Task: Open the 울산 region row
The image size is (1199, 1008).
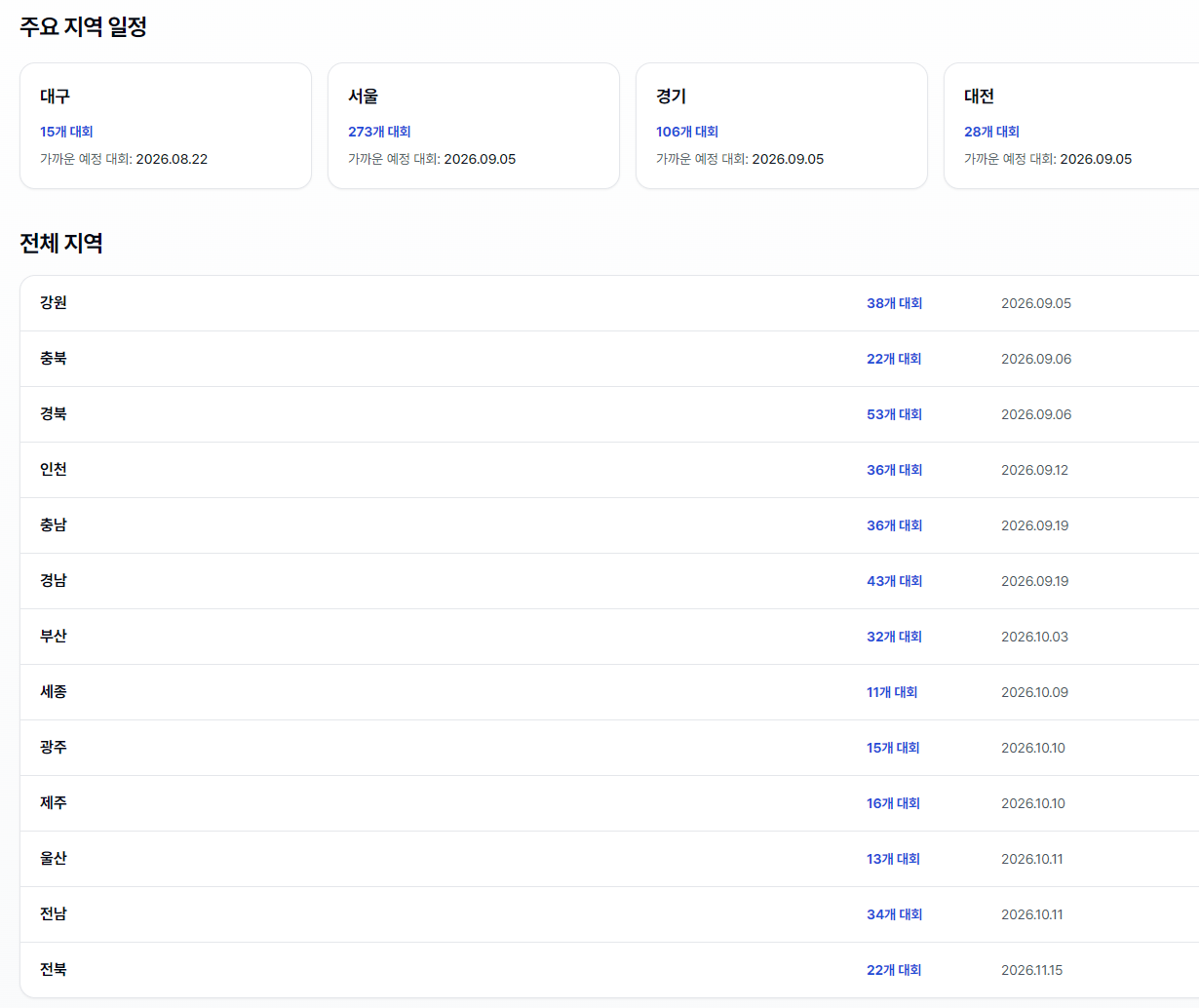Action: coord(609,859)
